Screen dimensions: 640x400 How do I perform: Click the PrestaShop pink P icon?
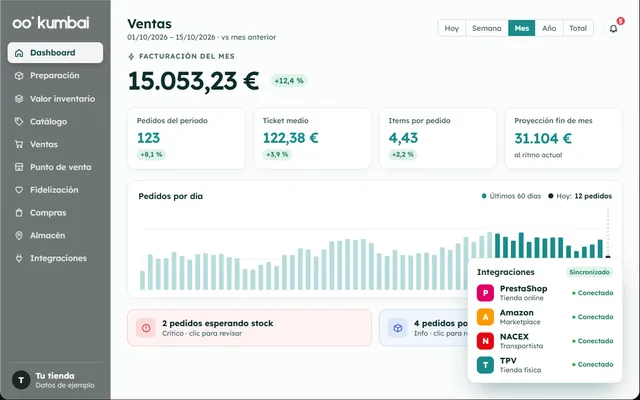click(485, 293)
